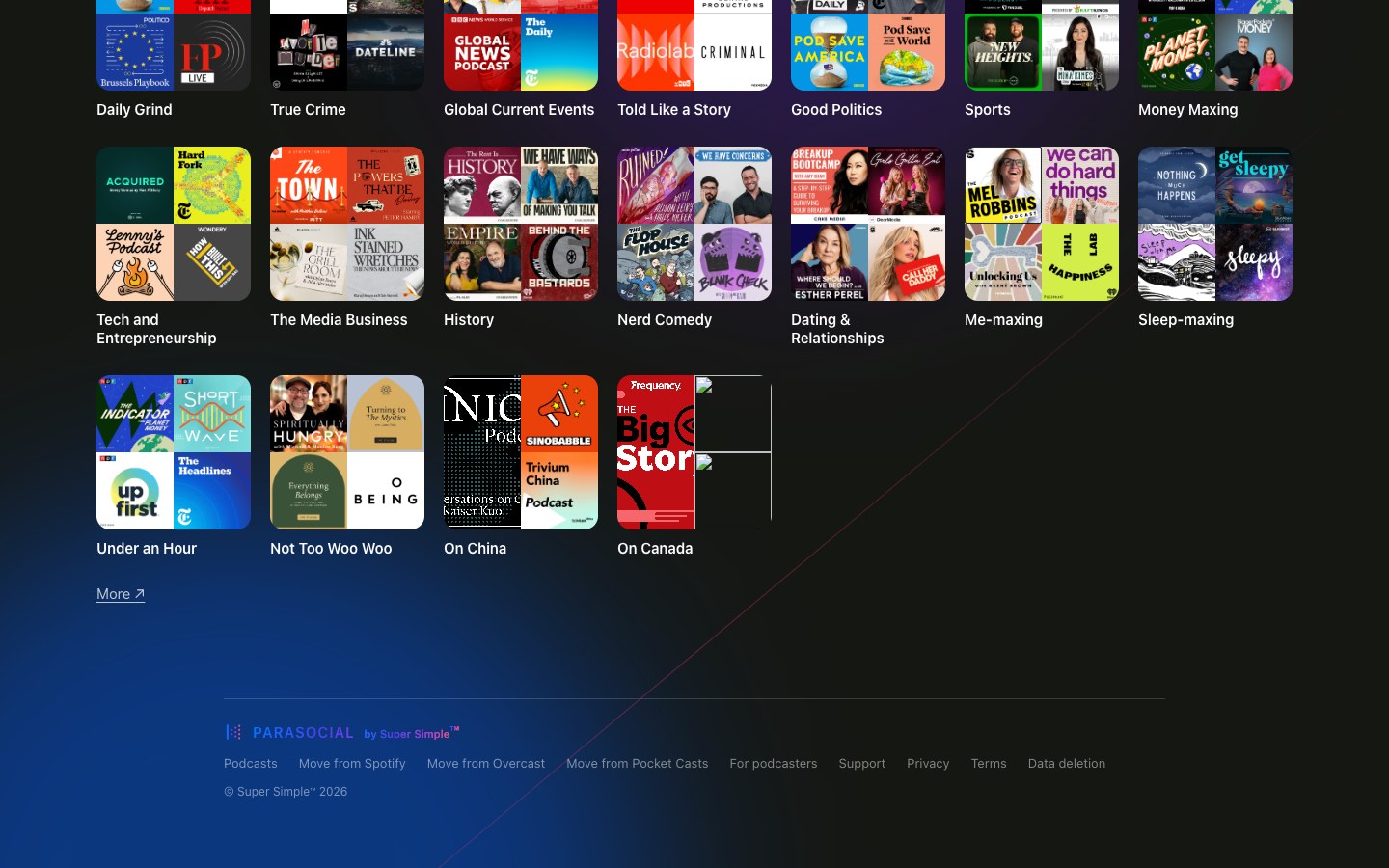Open the History collection title
Image resolution: width=1389 pixels, height=868 pixels.
coord(469,320)
